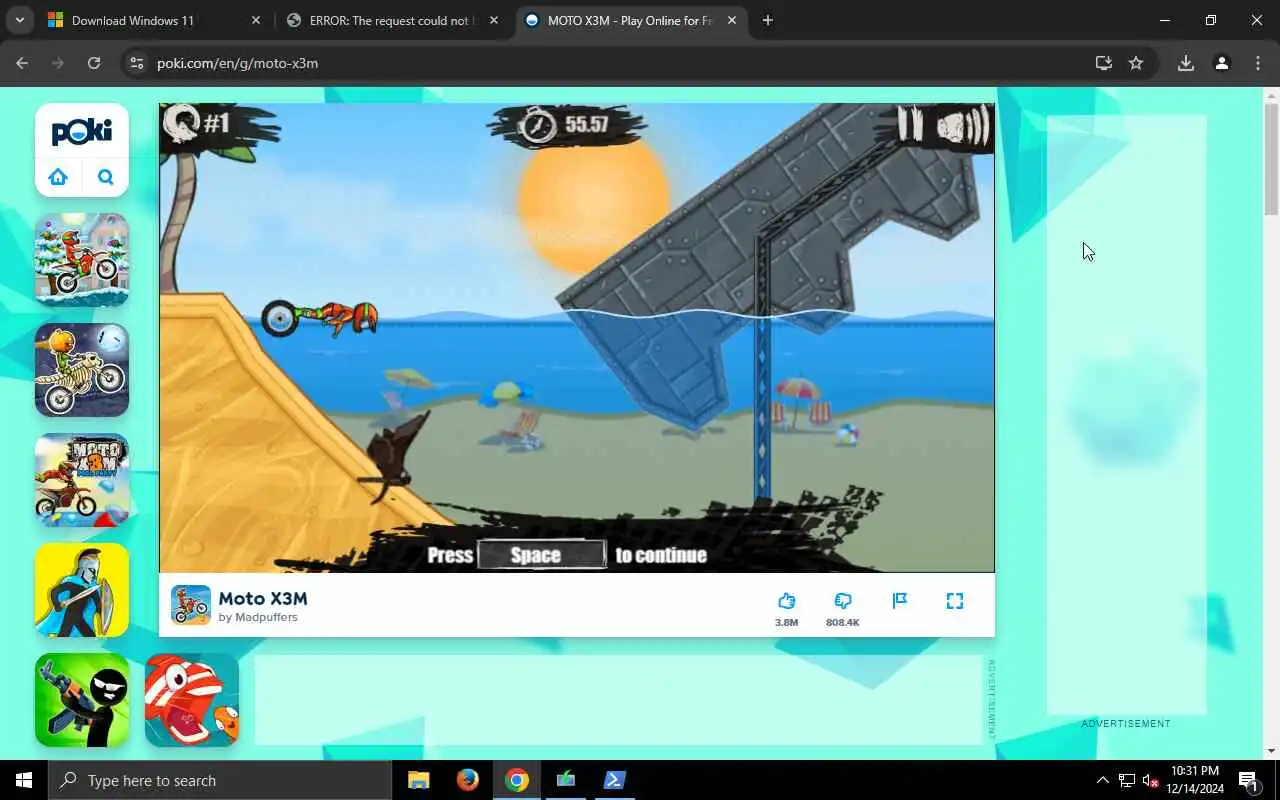Open the stickman gun game thumbnail

pos(82,700)
